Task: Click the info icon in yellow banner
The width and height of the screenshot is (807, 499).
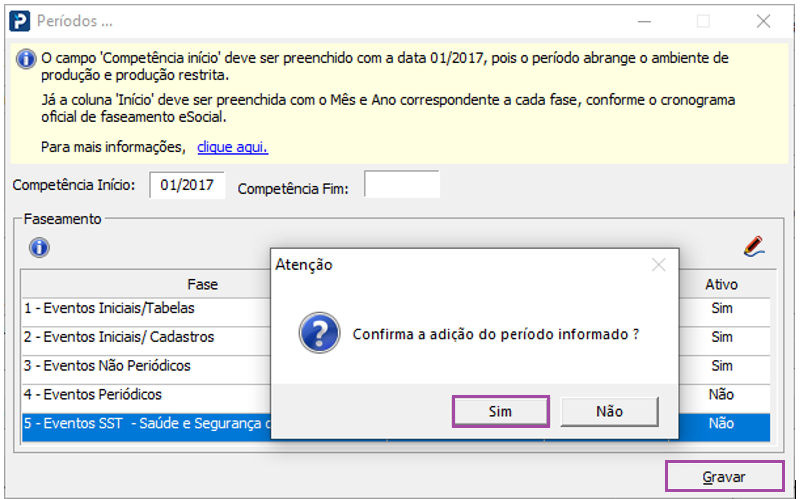Action: point(26,59)
